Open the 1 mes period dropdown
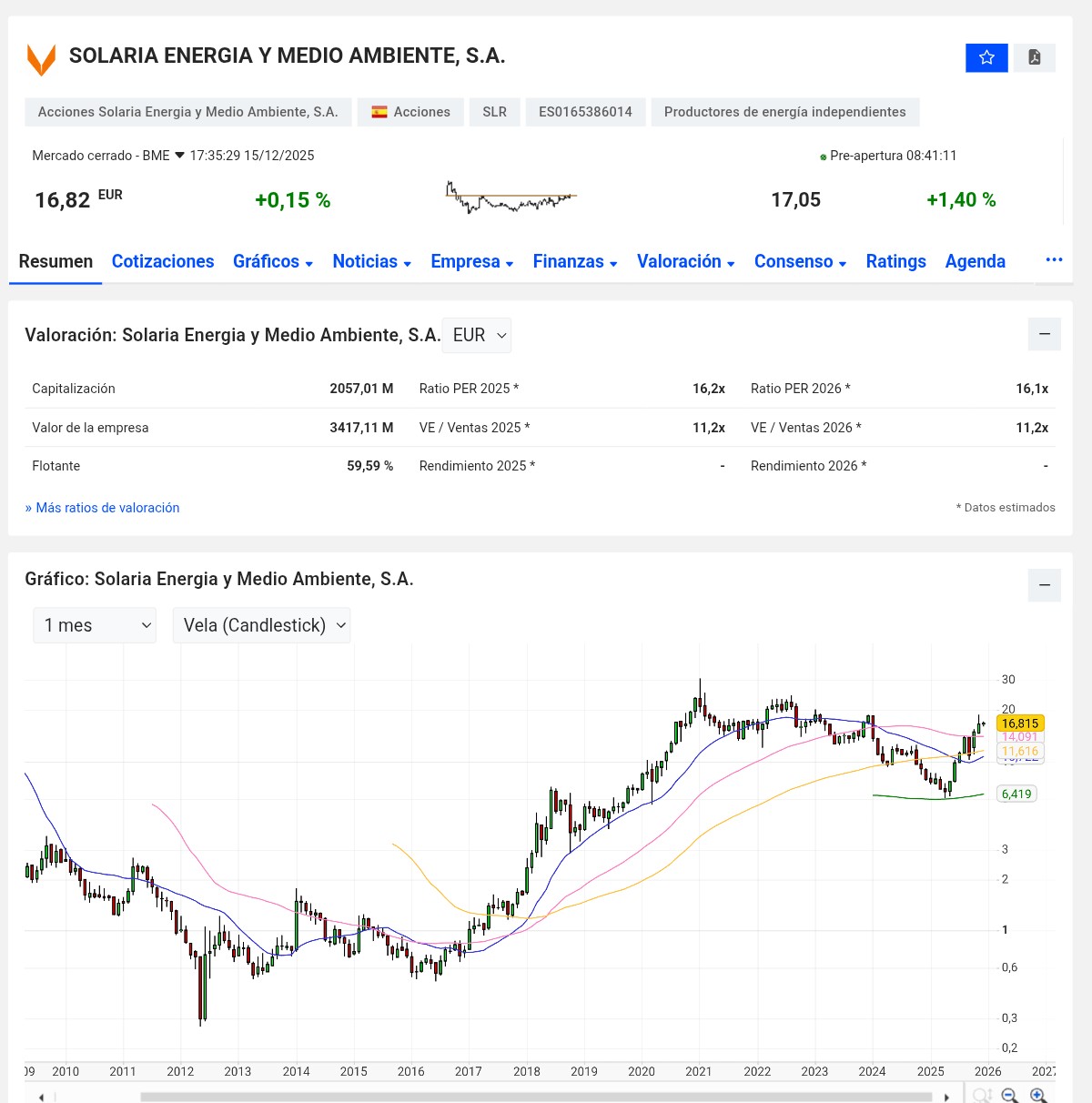Image resolution: width=1092 pixels, height=1103 pixels. [x=95, y=625]
